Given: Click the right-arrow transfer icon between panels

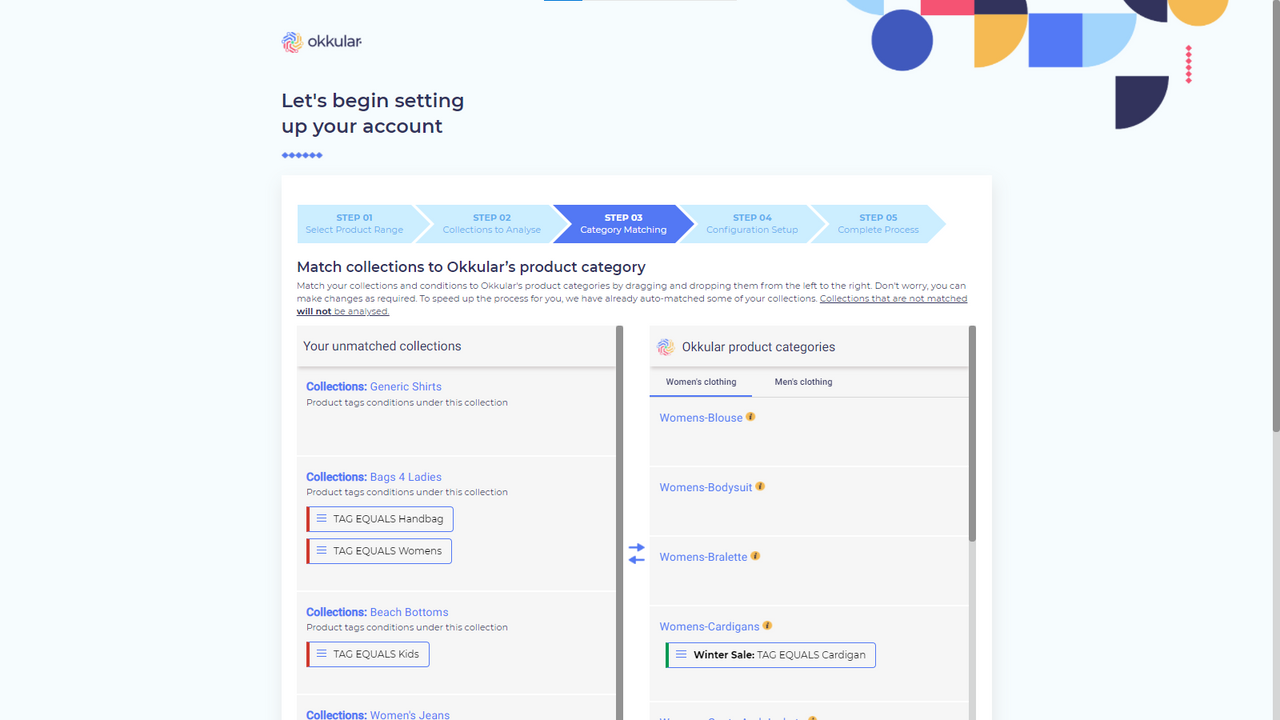Looking at the screenshot, I should 637,547.
